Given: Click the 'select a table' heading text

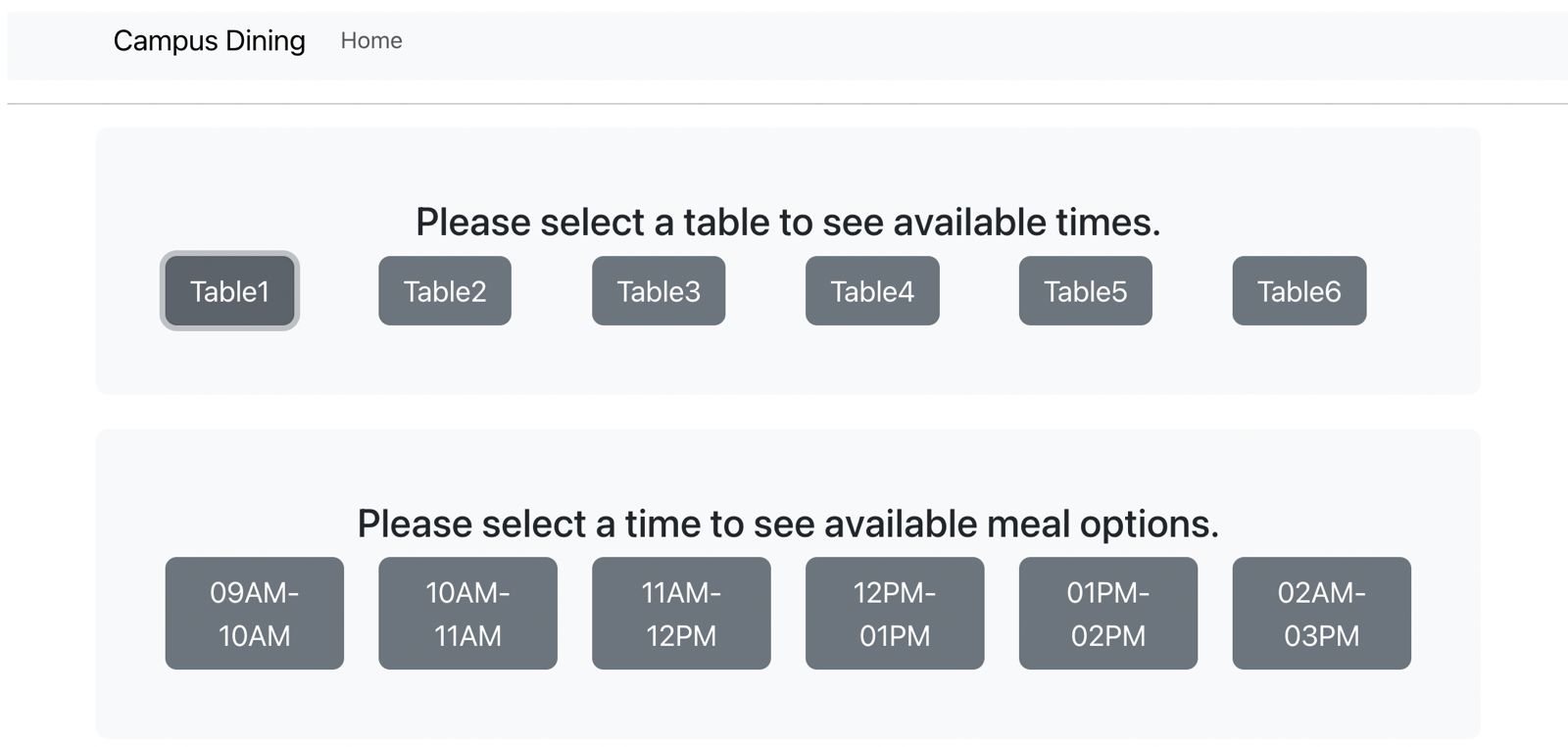Looking at the screenshot, I should pos(788,223).
